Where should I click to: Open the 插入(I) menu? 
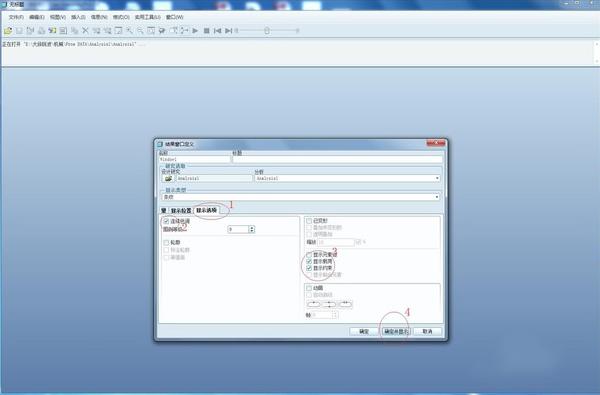[78, 17]
